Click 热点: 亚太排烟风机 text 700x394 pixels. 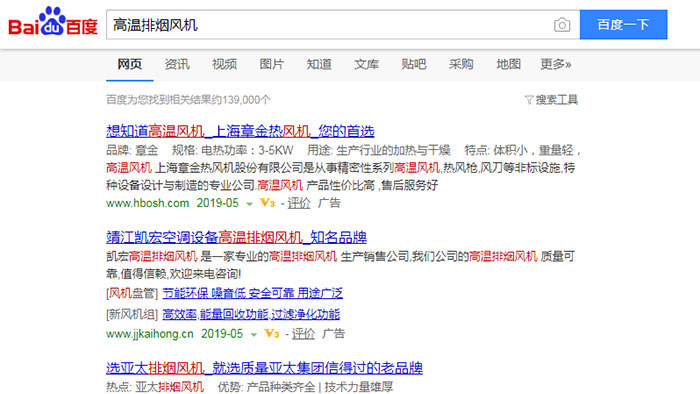155,386
